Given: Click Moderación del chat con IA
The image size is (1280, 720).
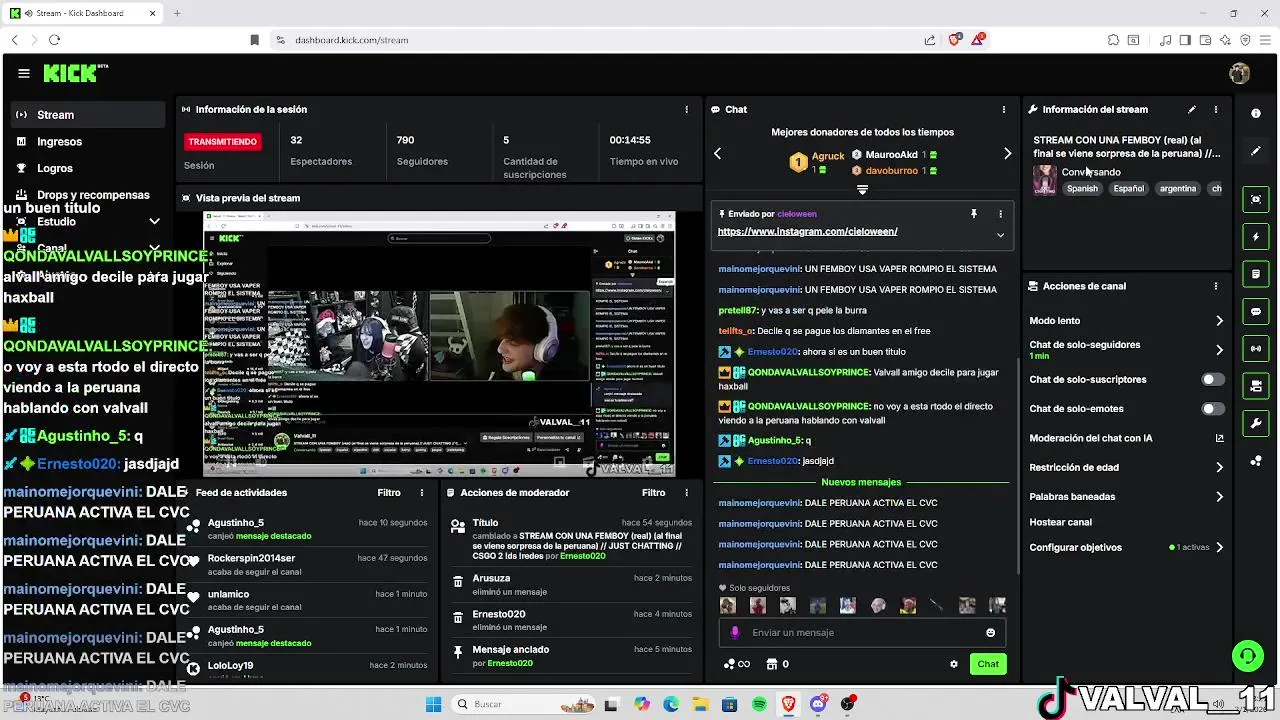Looking at the screenshot, I should [x=1091, y=438].
